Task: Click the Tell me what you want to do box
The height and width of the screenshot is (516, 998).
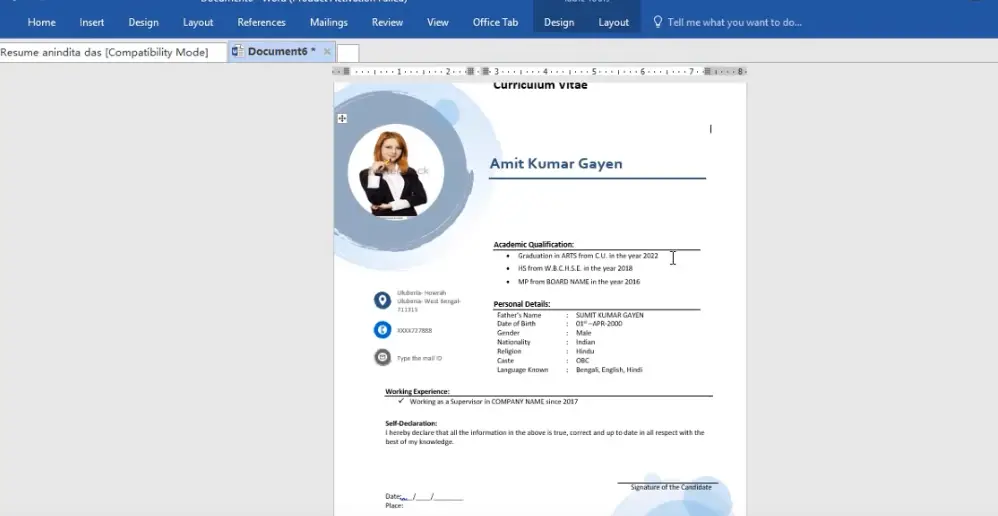Action: [734, 22]
